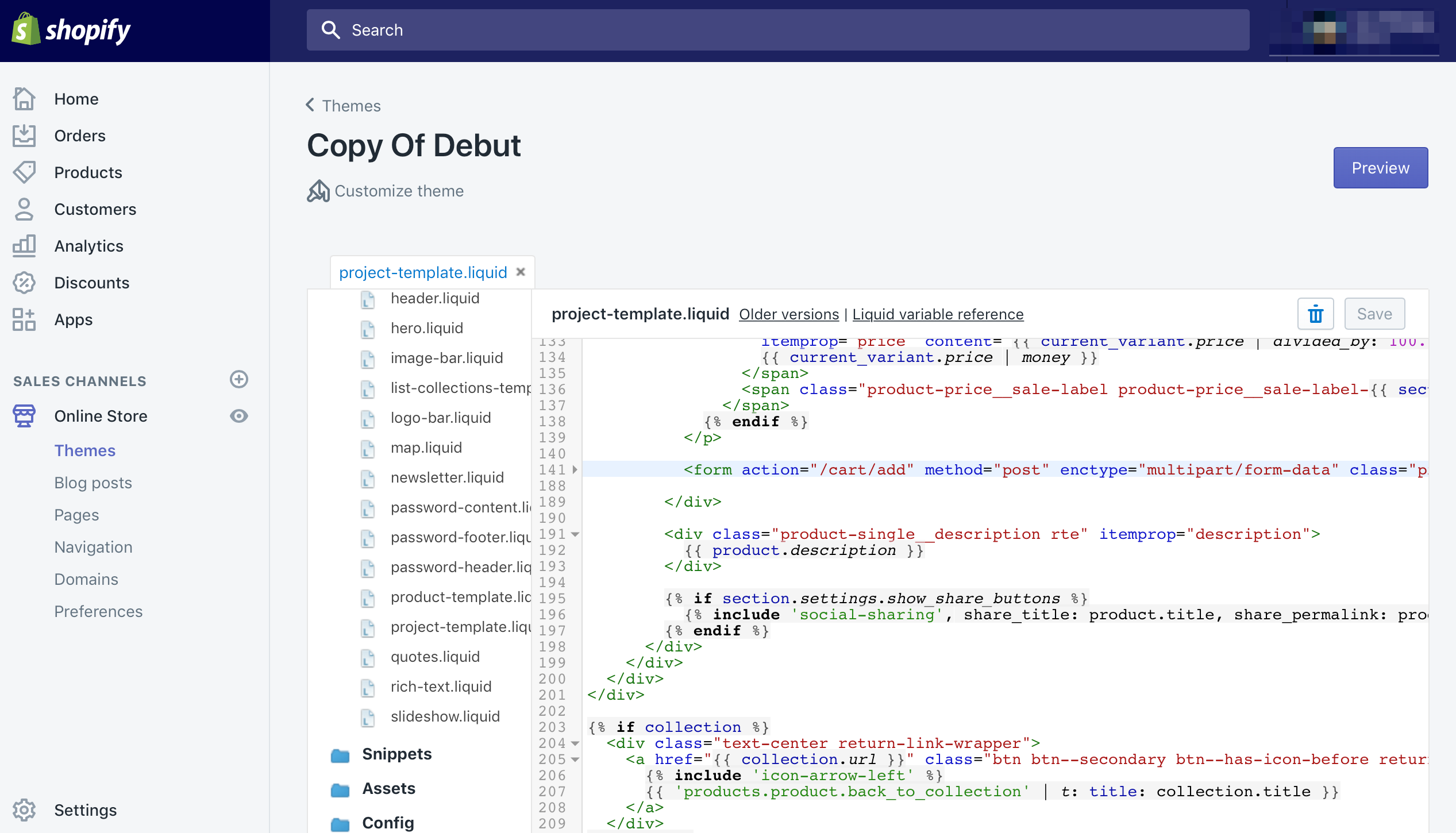Open Navigation under Online Store
Image resolution: width=1456 pixels, height=833 pixels.
(x=93, y=547)
